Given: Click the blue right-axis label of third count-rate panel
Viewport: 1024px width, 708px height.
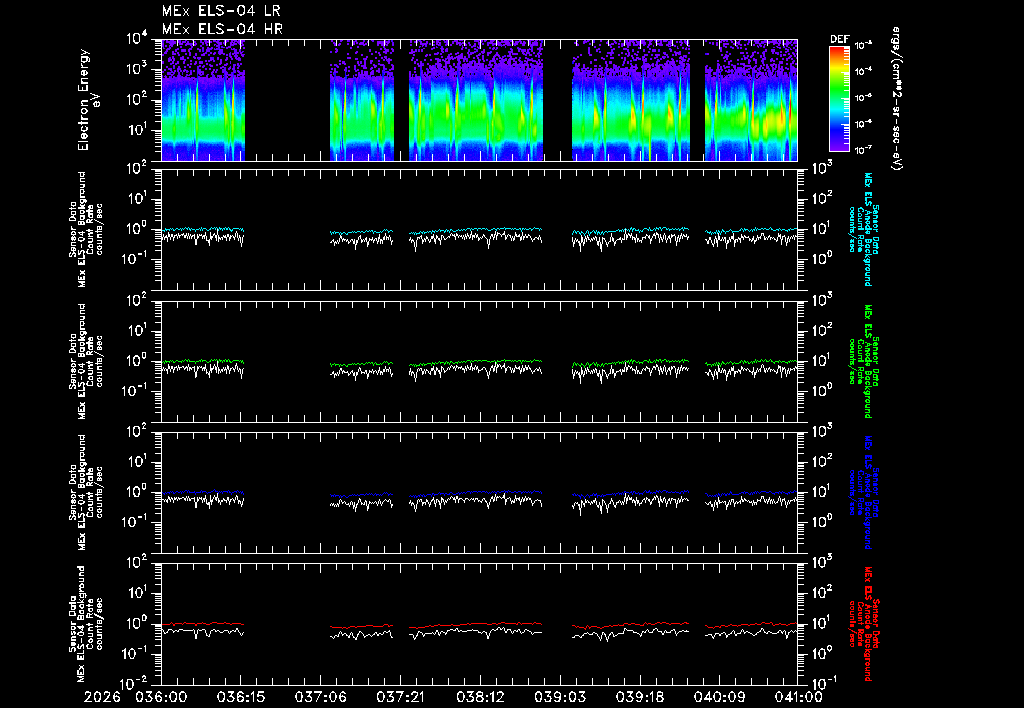Looking at the screenshot, I should (x=863, y=492).
